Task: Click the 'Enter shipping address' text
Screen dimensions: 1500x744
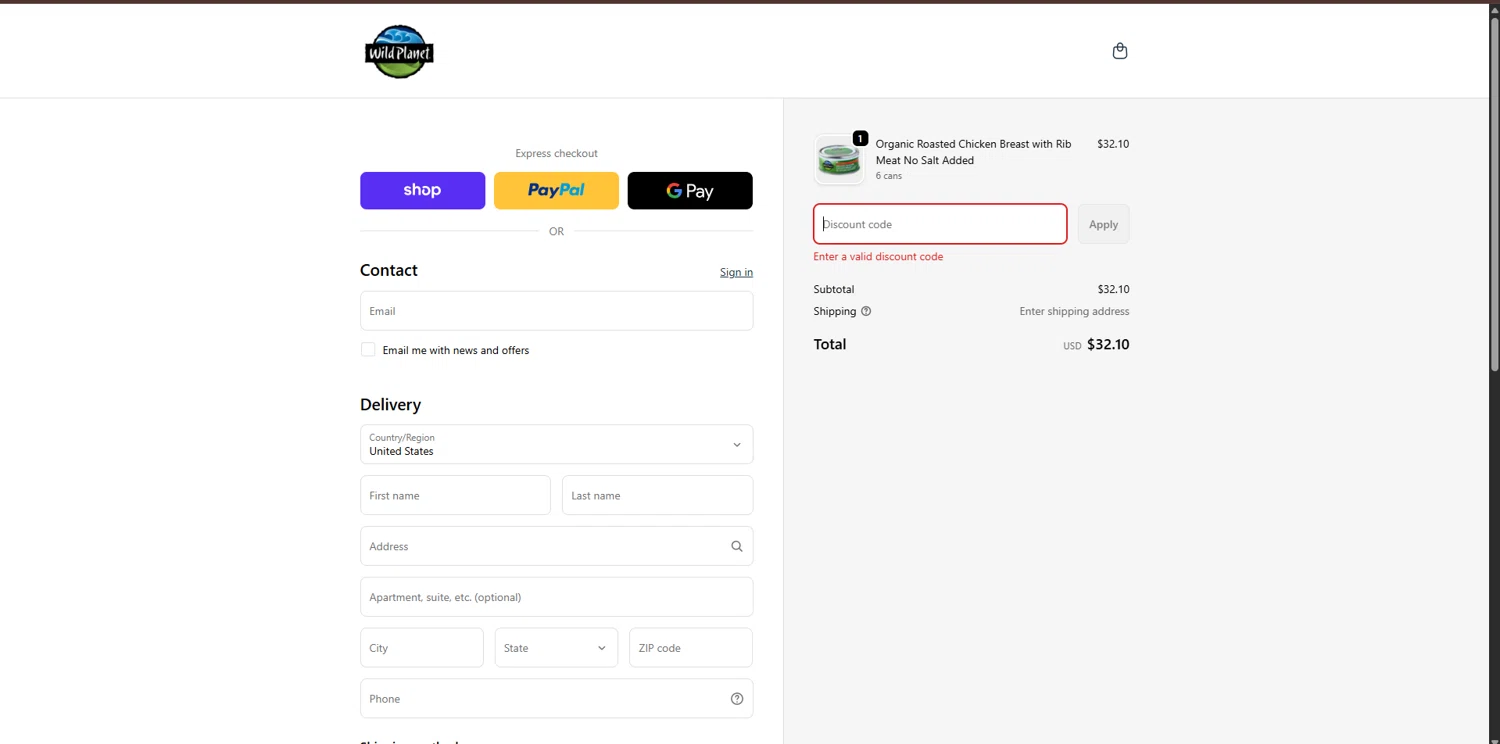Action: coord(1074,311)
